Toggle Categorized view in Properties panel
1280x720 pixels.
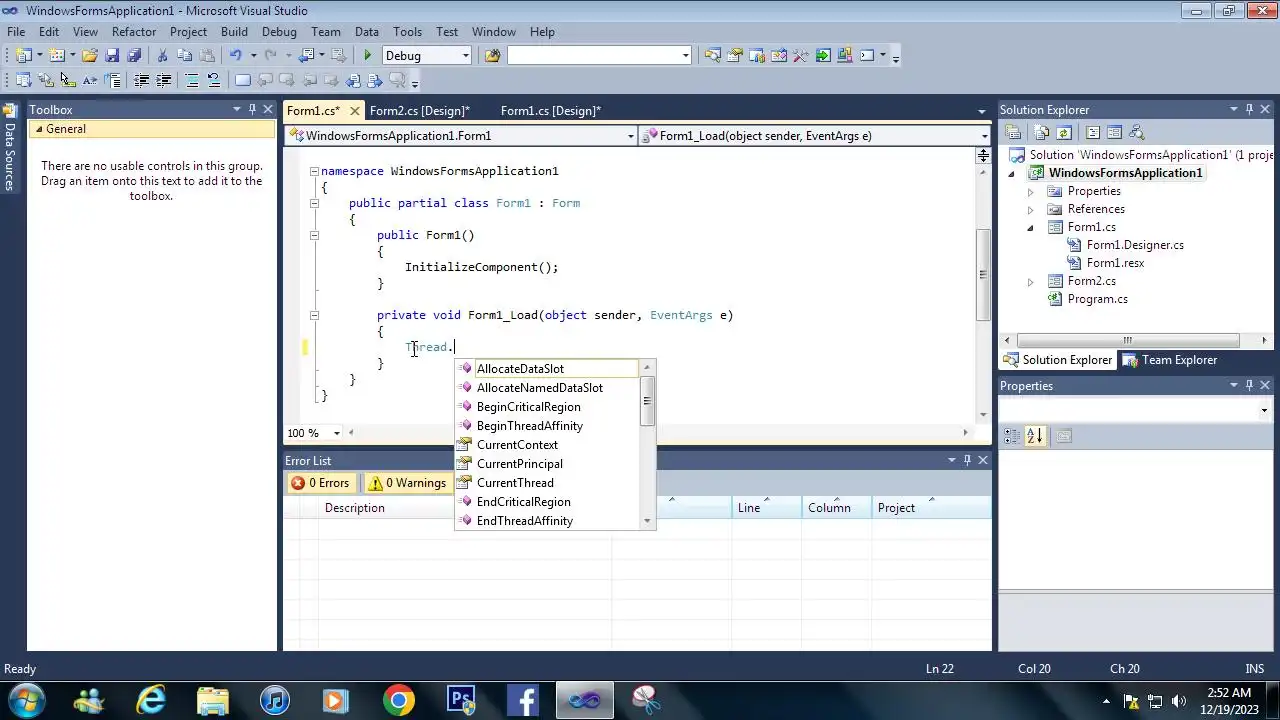1012,436
